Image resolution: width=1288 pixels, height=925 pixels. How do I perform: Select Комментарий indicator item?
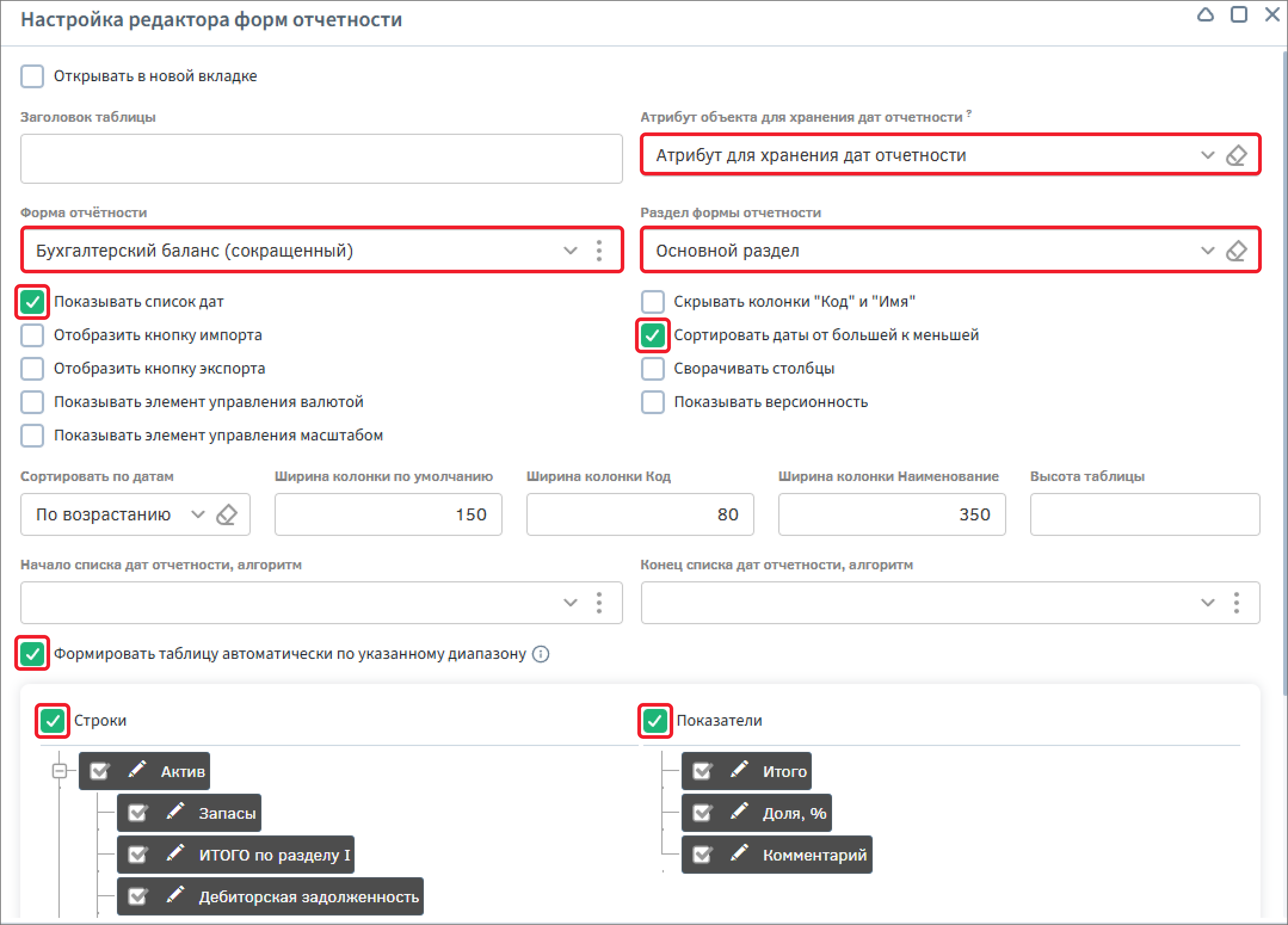pos(777,855)
